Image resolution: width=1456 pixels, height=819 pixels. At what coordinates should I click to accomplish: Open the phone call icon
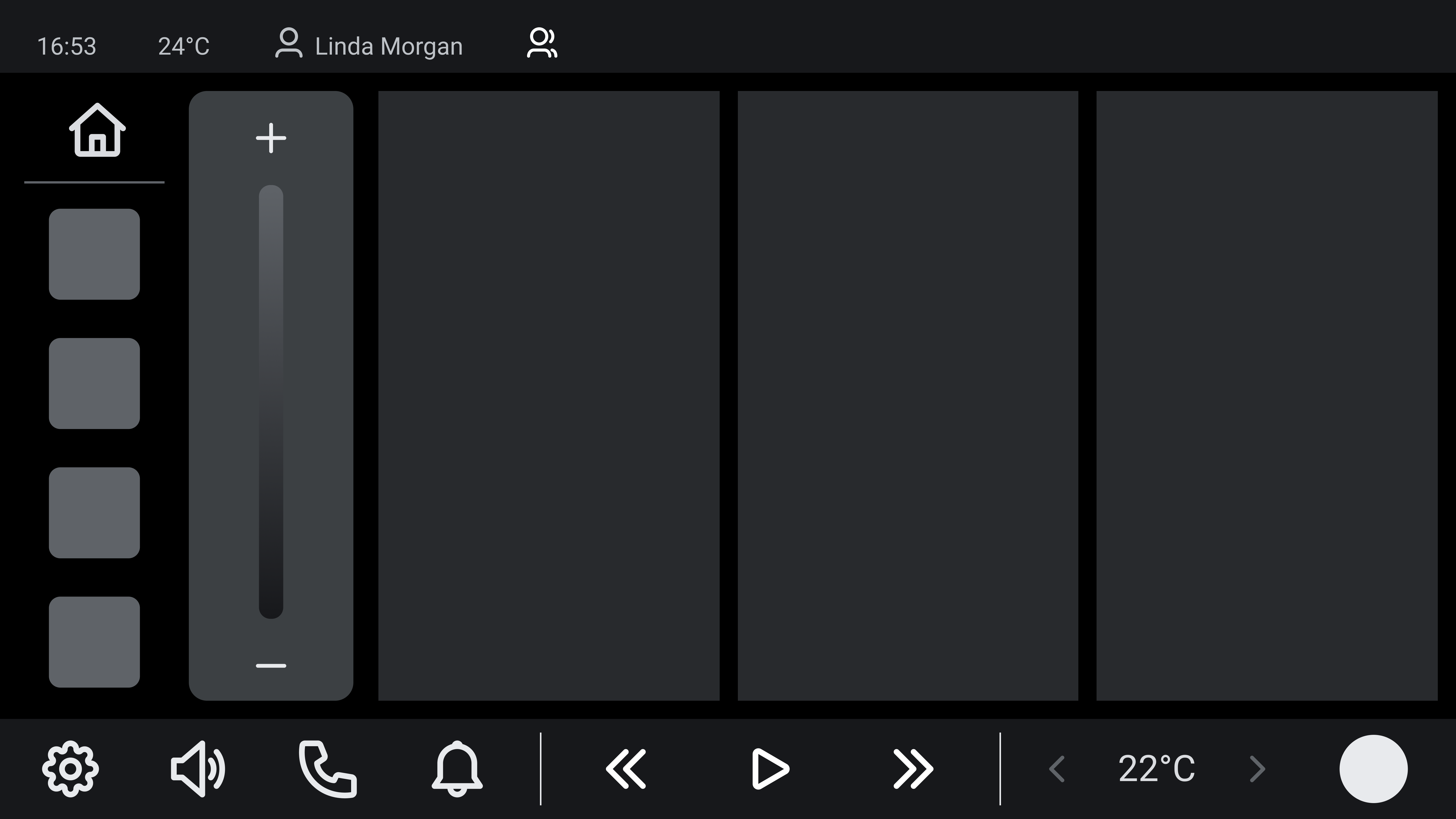coord(328,769)
